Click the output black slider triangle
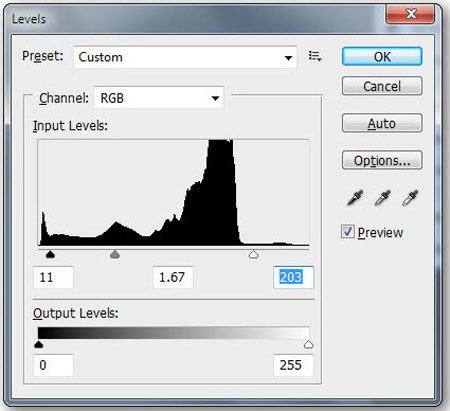This screenshot has width=450, height=411. pyautogui.click(x=39, y=344)
